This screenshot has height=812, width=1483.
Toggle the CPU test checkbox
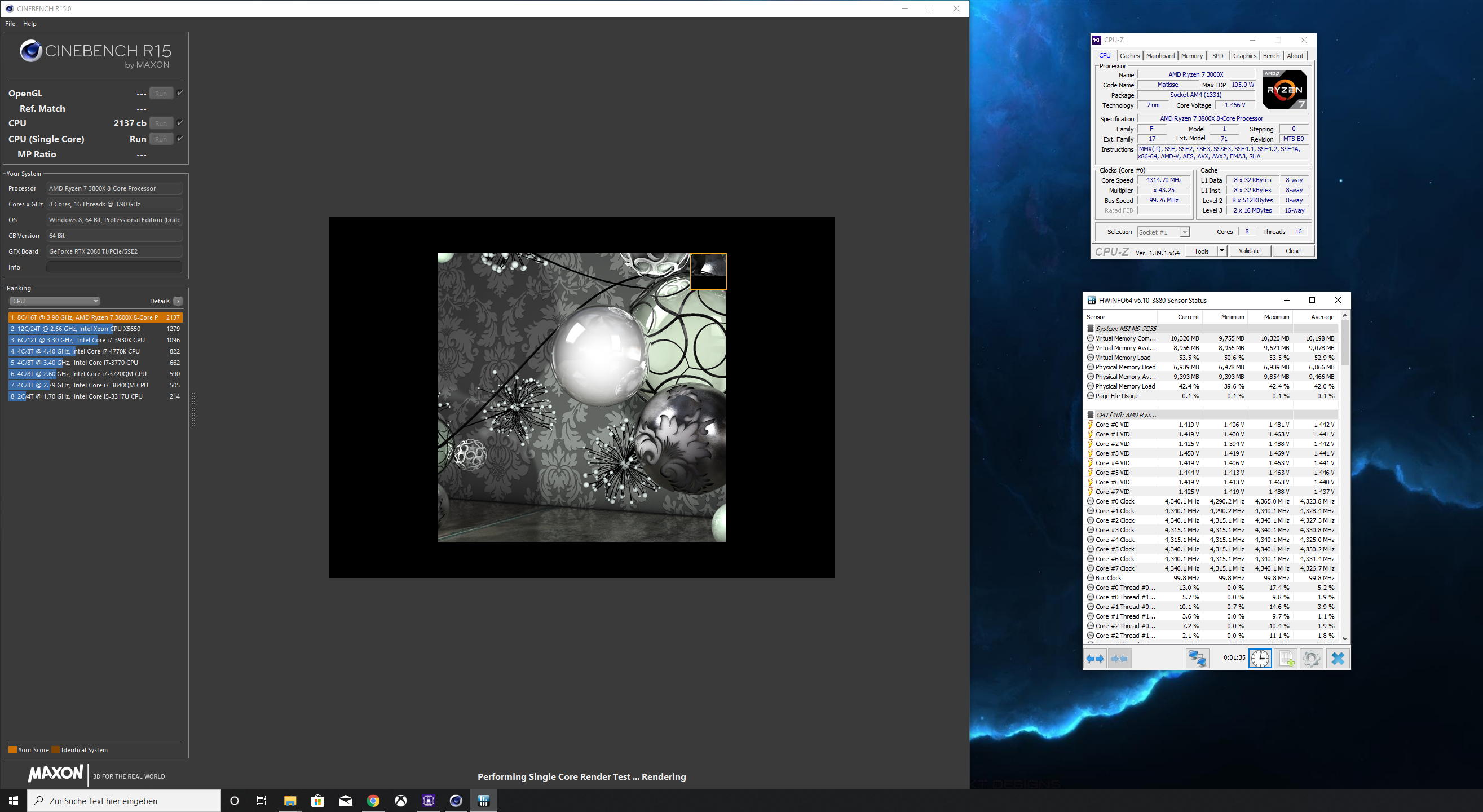tap(180, 123)
